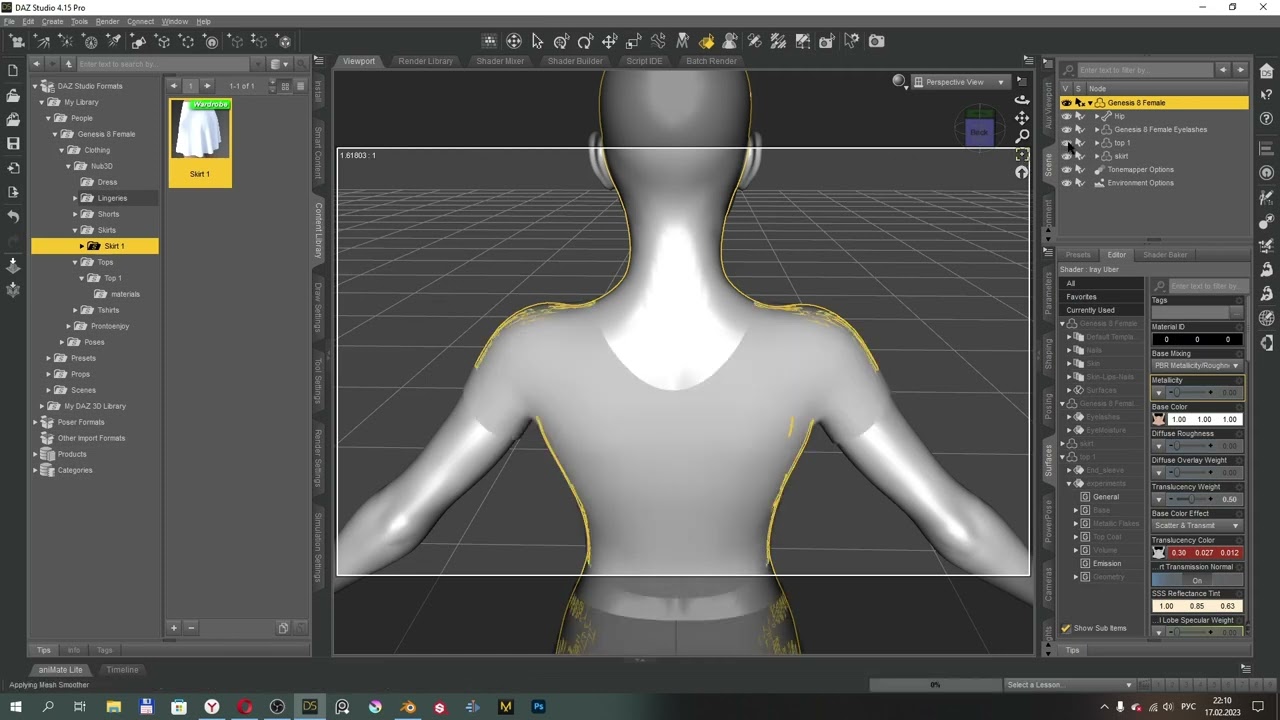Hide the Hip node
Image resolution: width=1280 pixels, height=720 pixels.
(1066, 116)
